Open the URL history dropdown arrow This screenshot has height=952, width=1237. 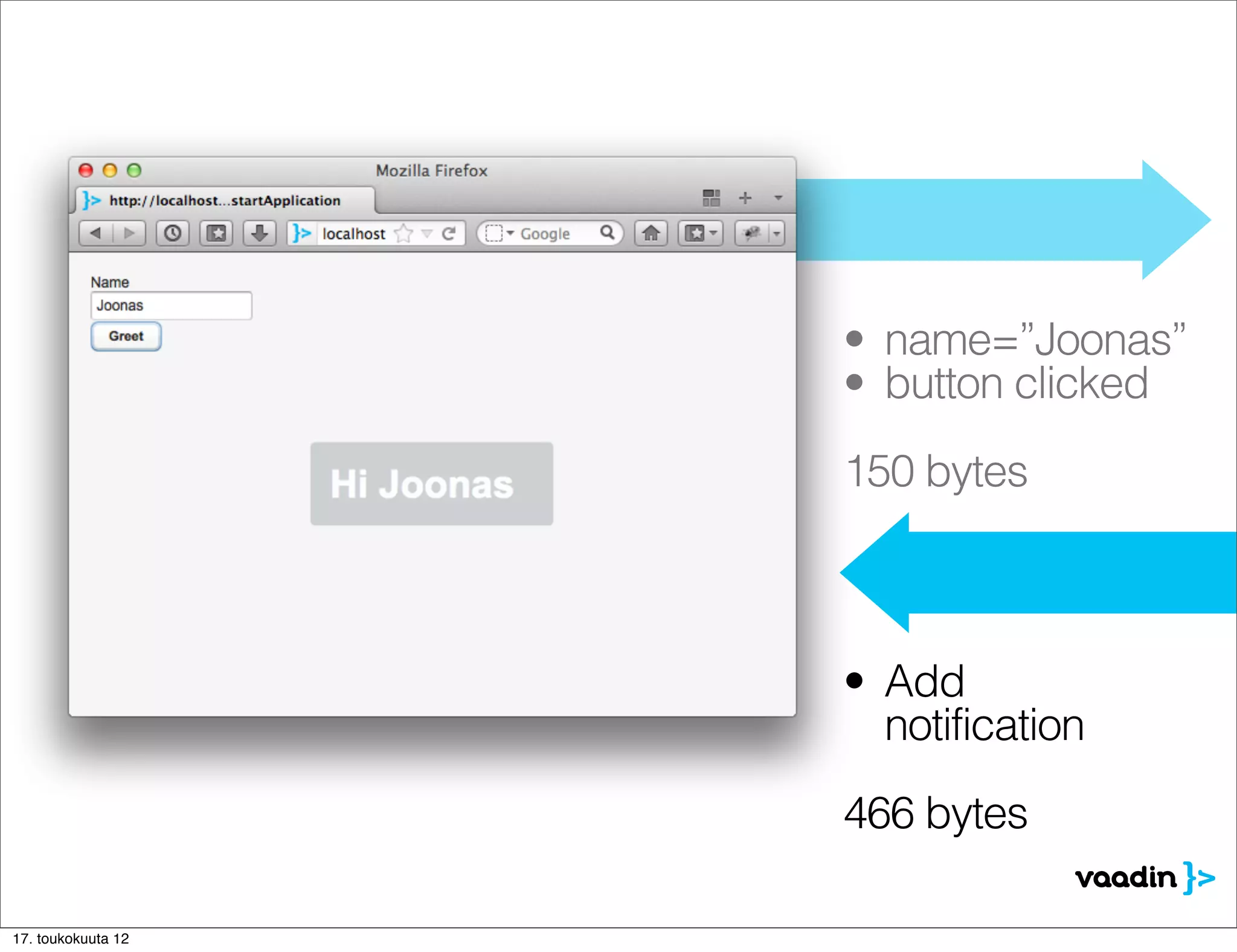[427, 233]
